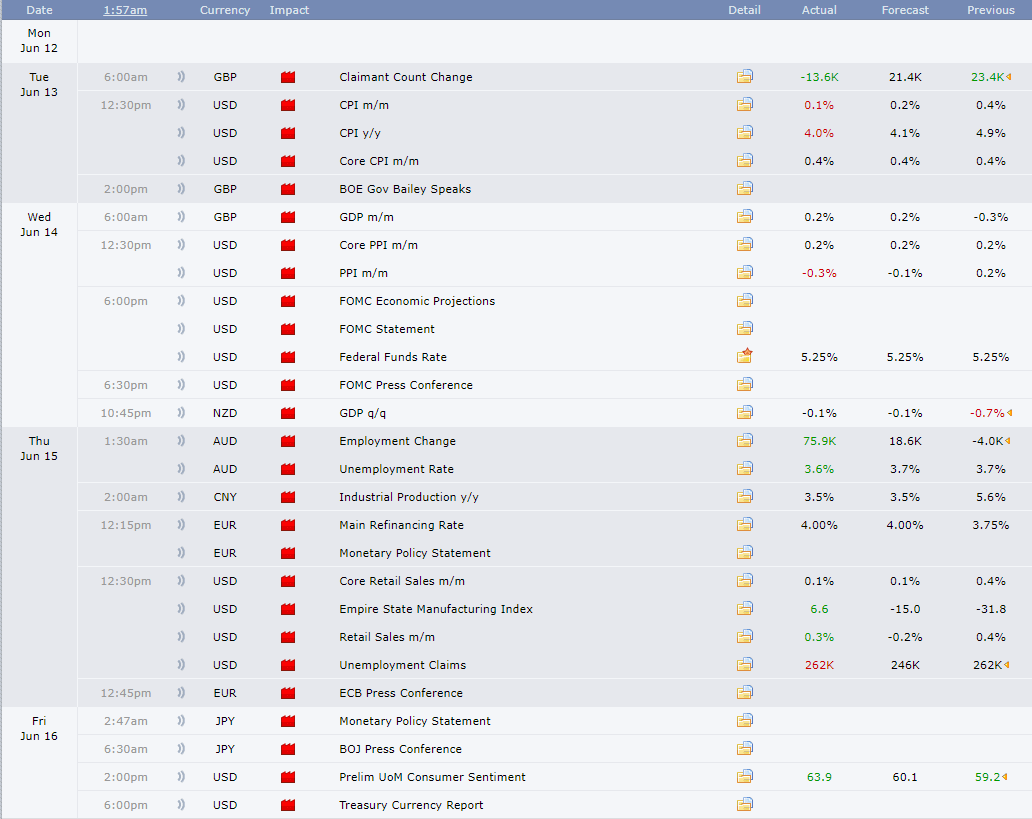Open detail folder for Claimant Count Change
Image resolution: width=1032 pixels, height=819 pixels.
click(744, 77)
